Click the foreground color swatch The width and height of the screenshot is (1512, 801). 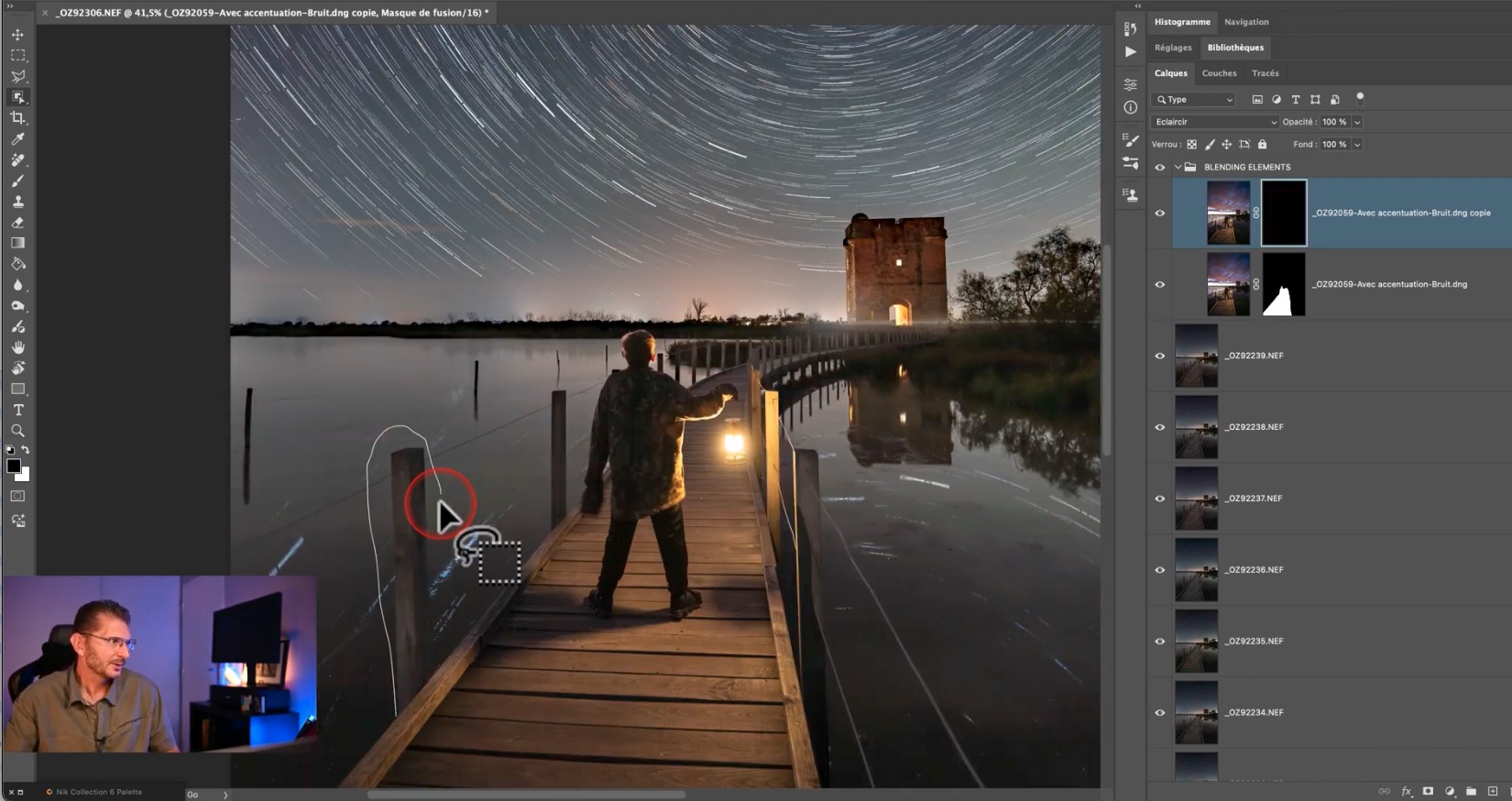click(x=14, y=466)
